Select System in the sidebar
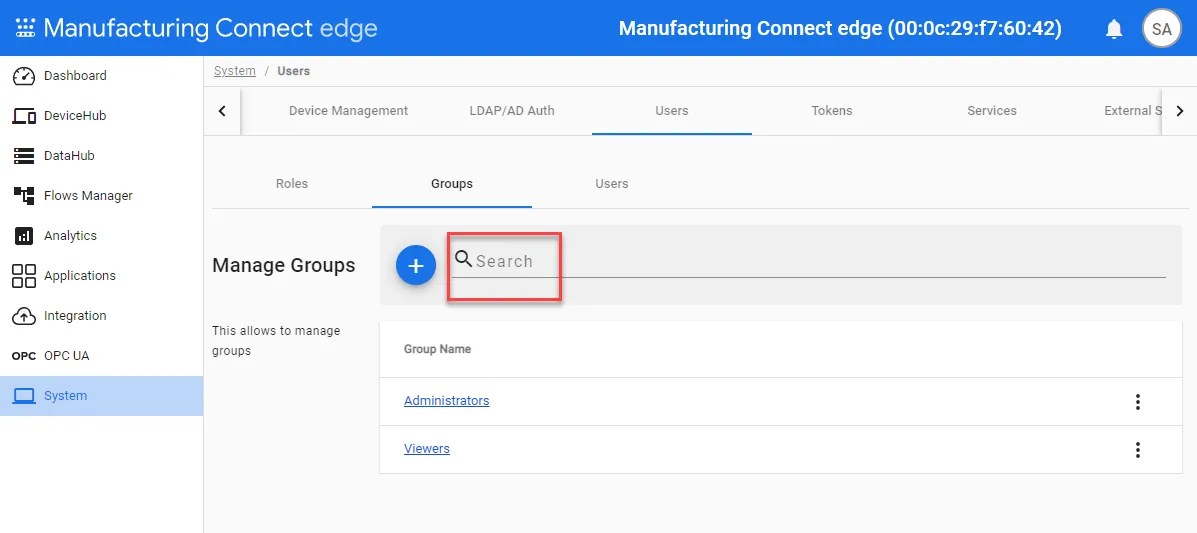 point(102,396)
